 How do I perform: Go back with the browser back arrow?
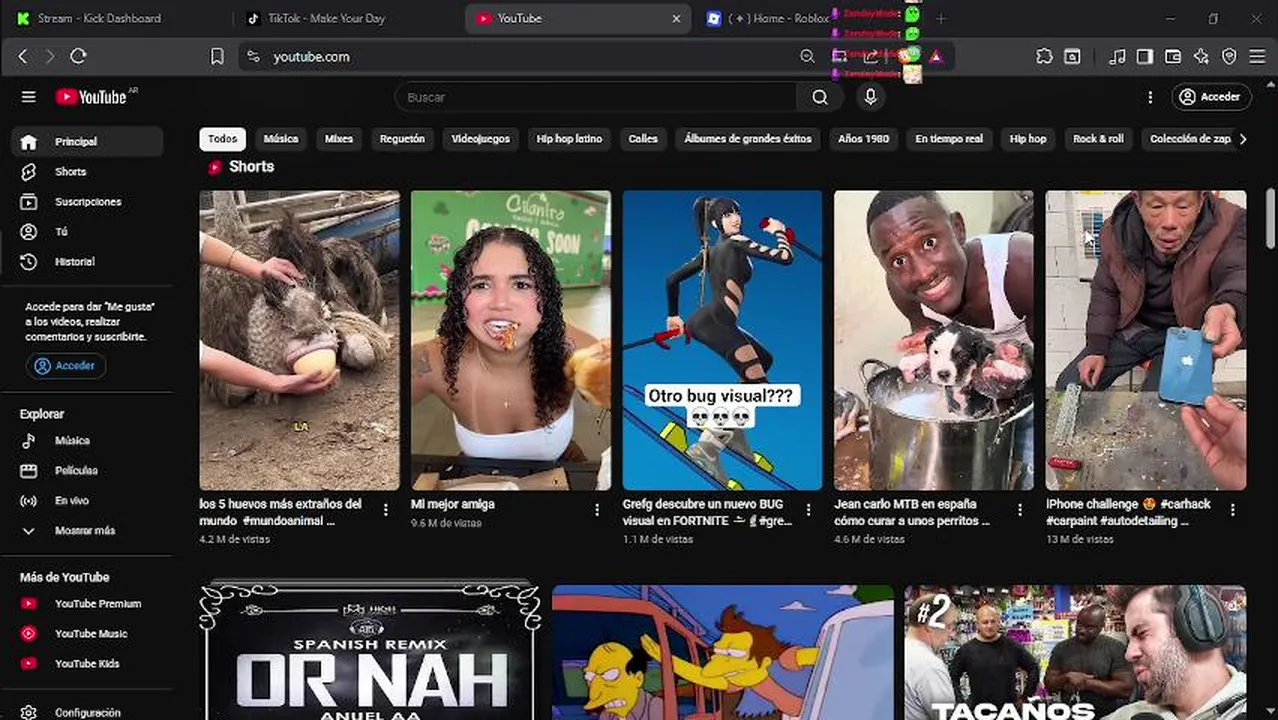(23, 57)
